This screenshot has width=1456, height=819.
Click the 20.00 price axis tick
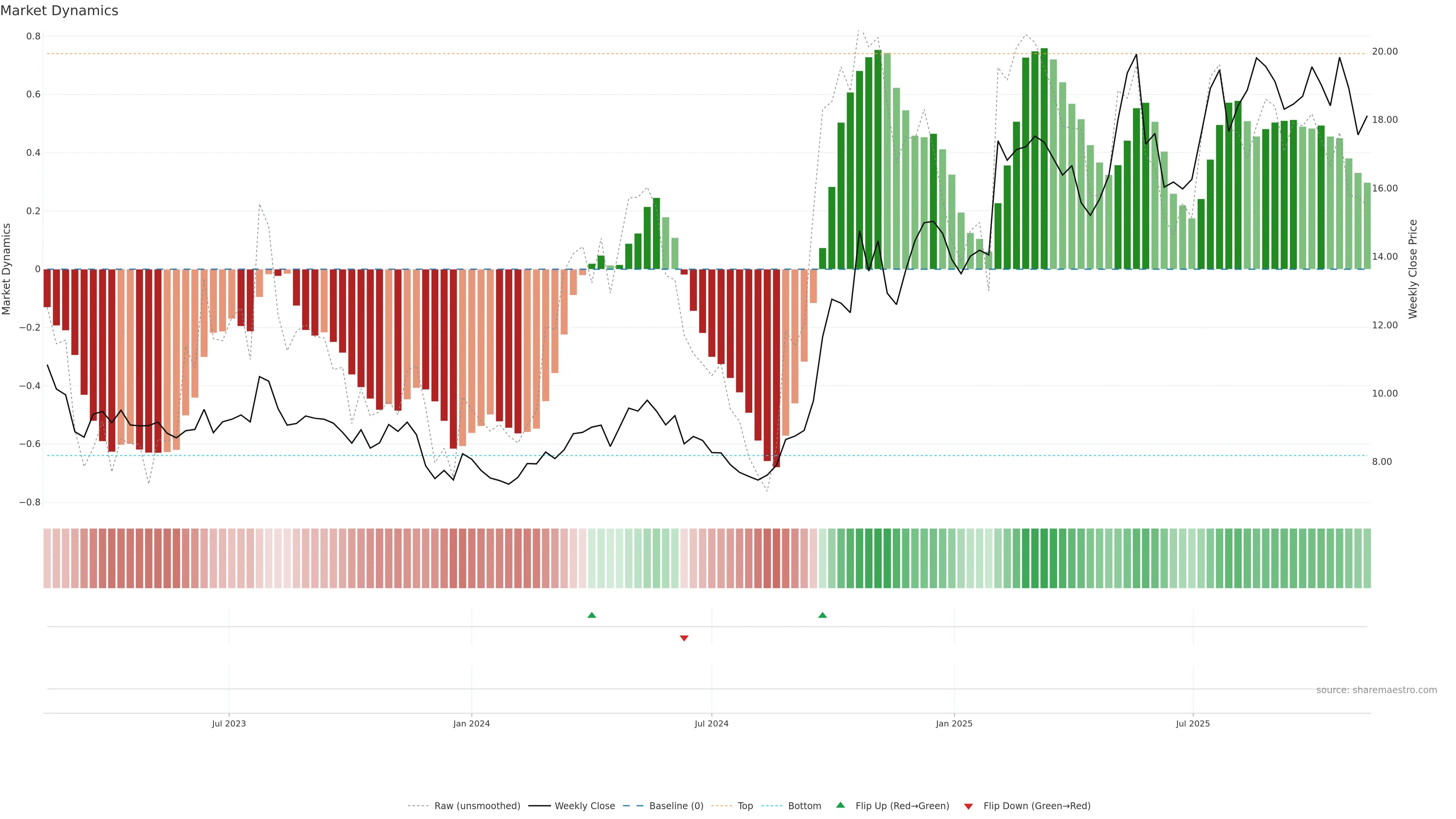1385,52
